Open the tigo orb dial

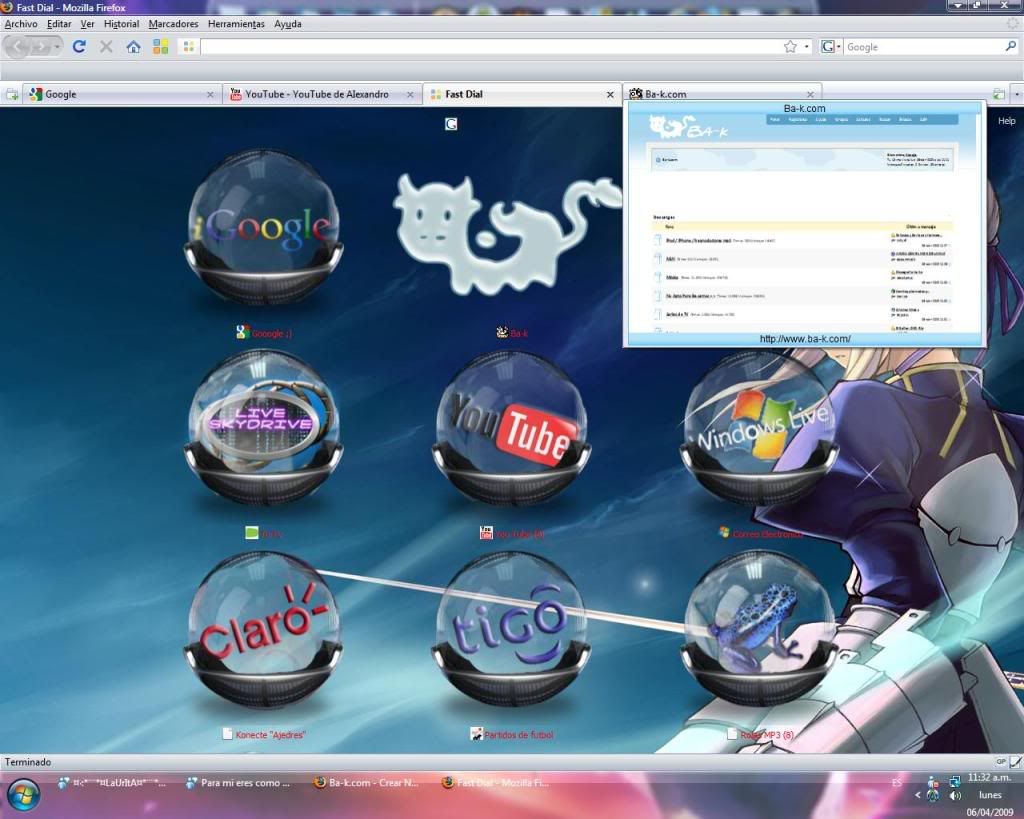[511, 629]
